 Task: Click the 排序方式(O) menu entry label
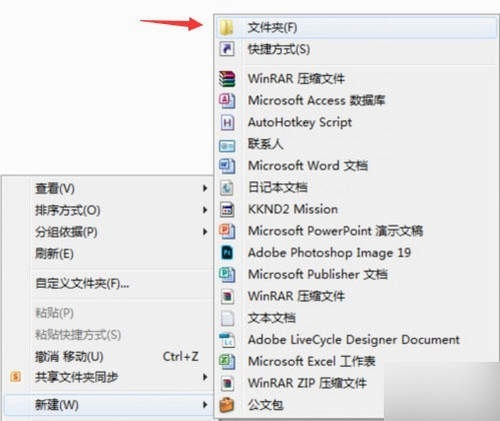(x=68, y=210)
